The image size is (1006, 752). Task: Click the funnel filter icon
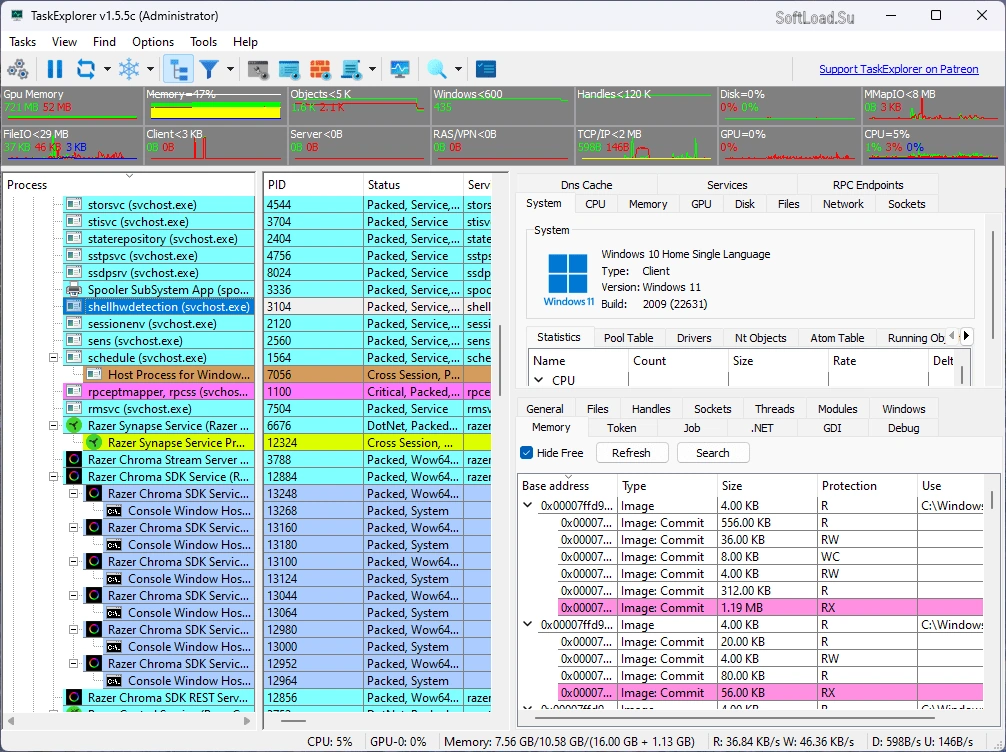pyautogui.click(x=209, y=69)
